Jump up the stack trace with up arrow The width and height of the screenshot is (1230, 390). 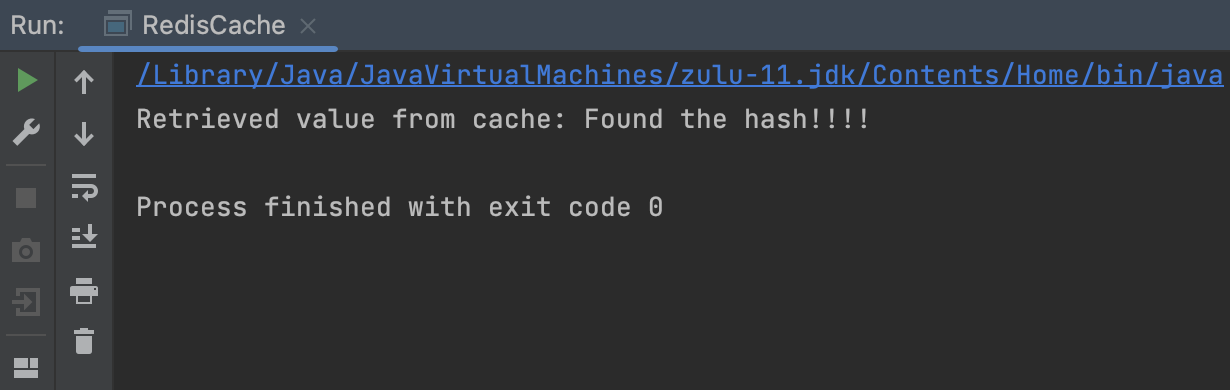coord(85,82)
